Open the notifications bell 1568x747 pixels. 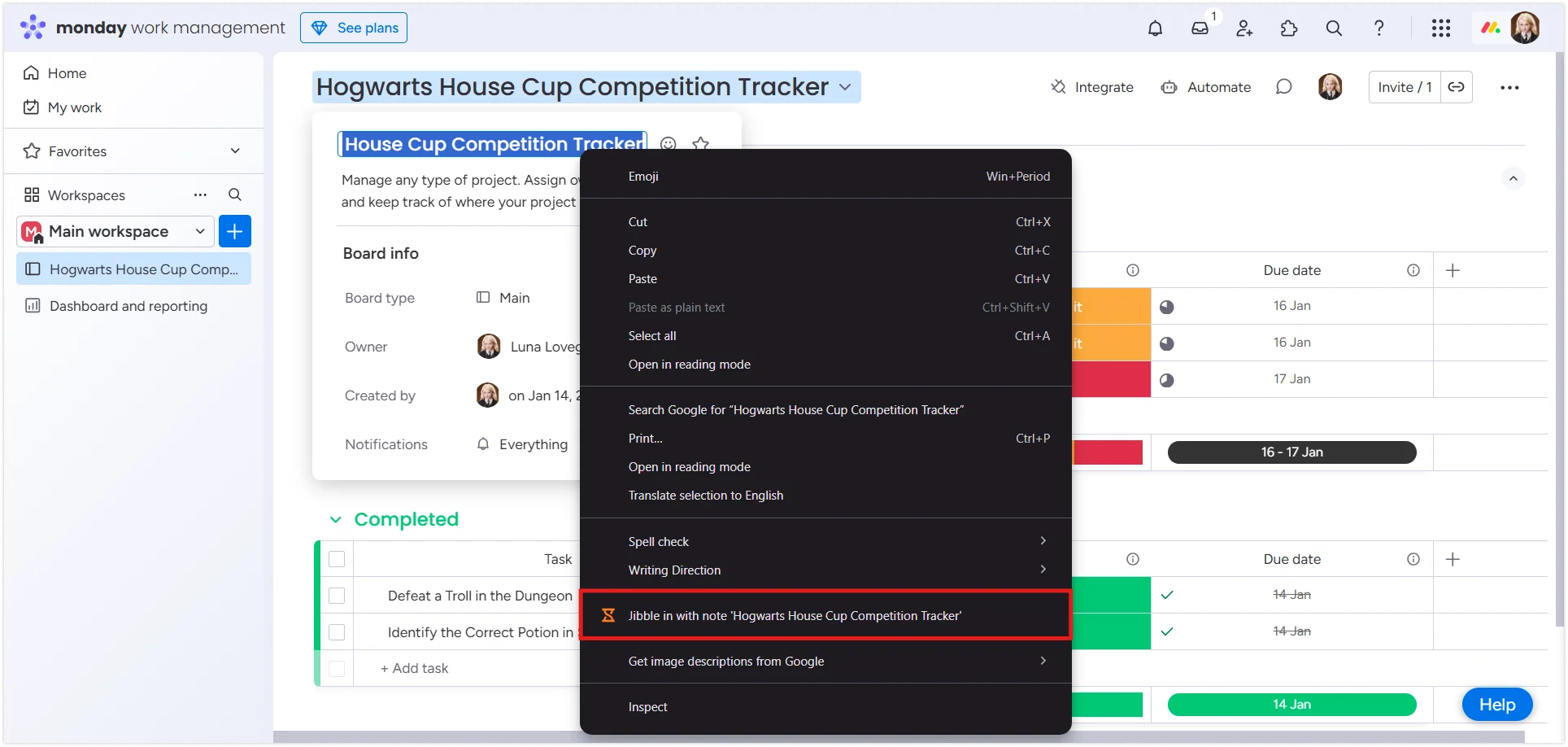click(x=1155, y=28)
